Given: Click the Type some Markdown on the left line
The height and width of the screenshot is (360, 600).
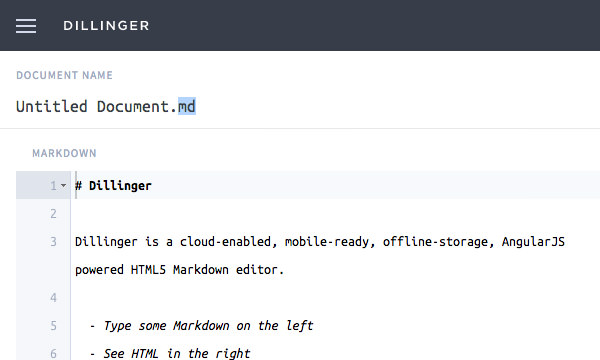Looking at the screenshot, I should (202, 326).
